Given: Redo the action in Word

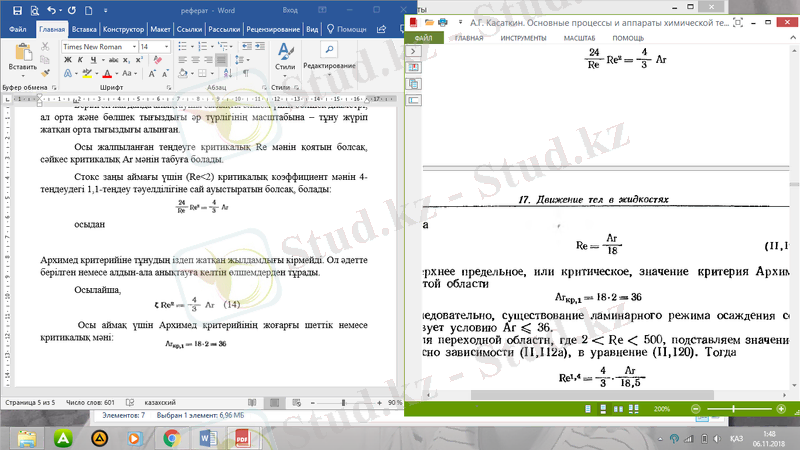Looking at the screenshot, I should point(72,10).
